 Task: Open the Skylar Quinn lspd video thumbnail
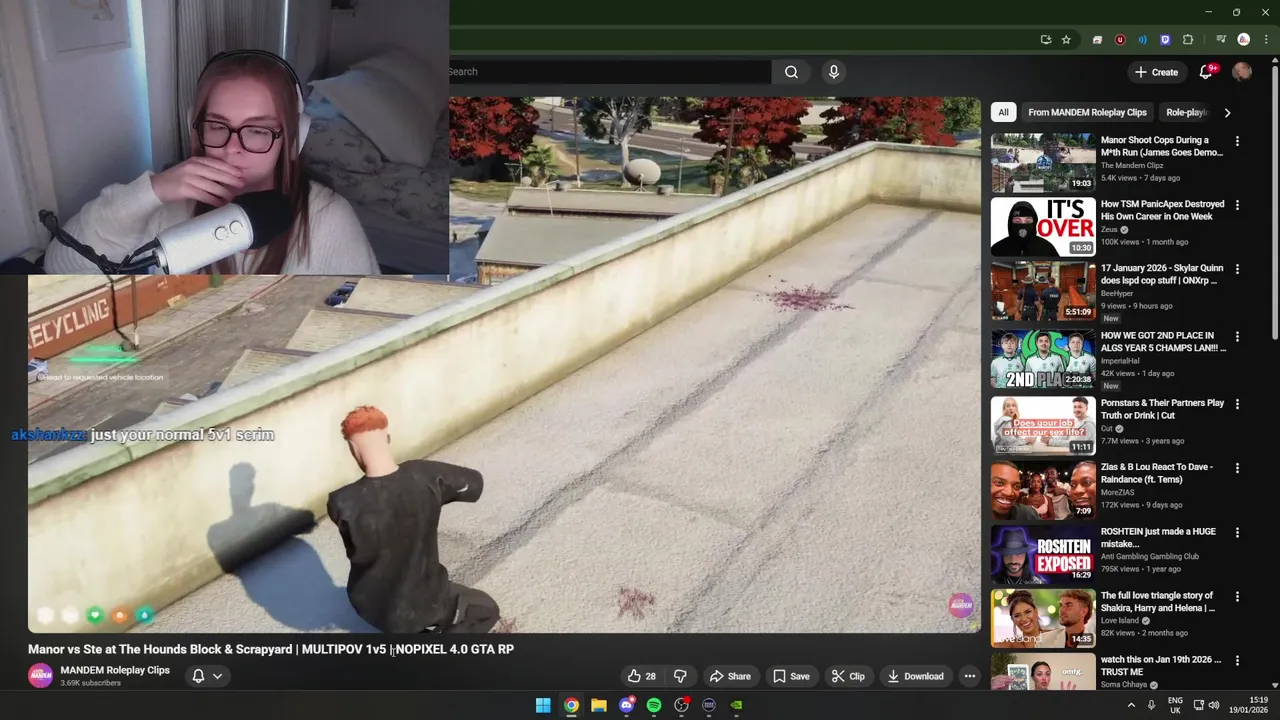click(x=1043, y=290)
